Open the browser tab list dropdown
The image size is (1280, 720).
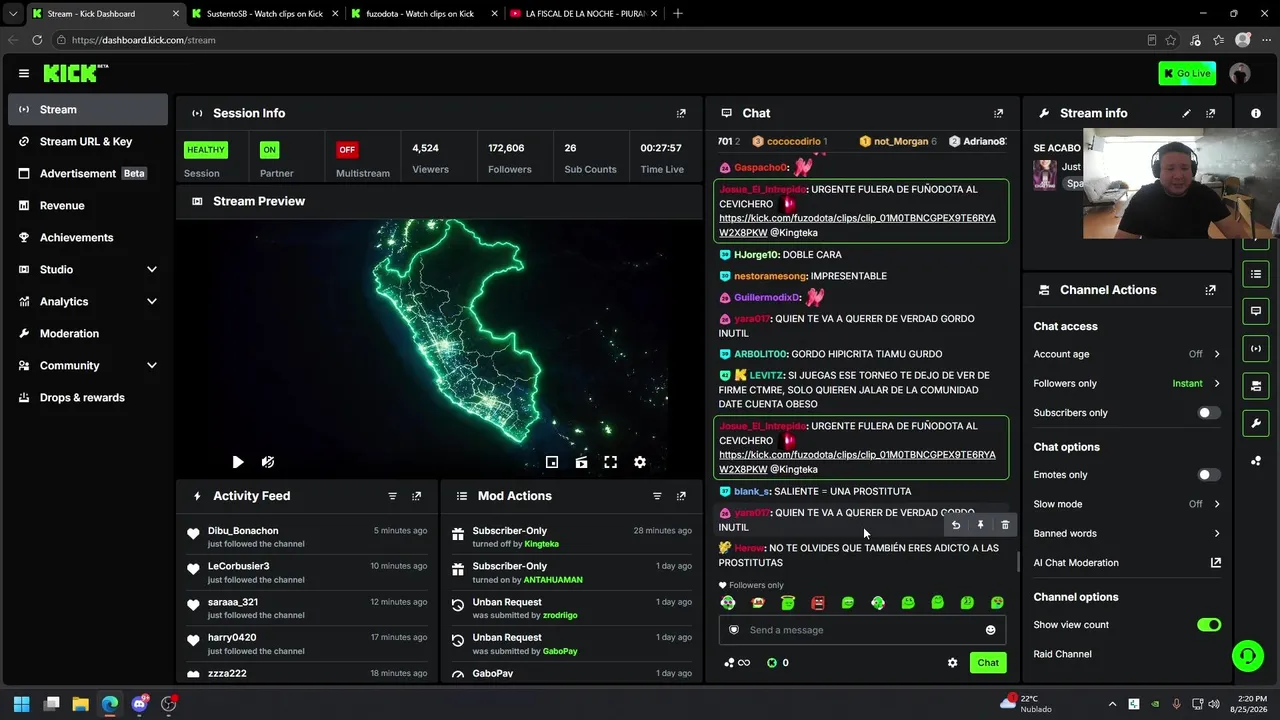(13, 14)
